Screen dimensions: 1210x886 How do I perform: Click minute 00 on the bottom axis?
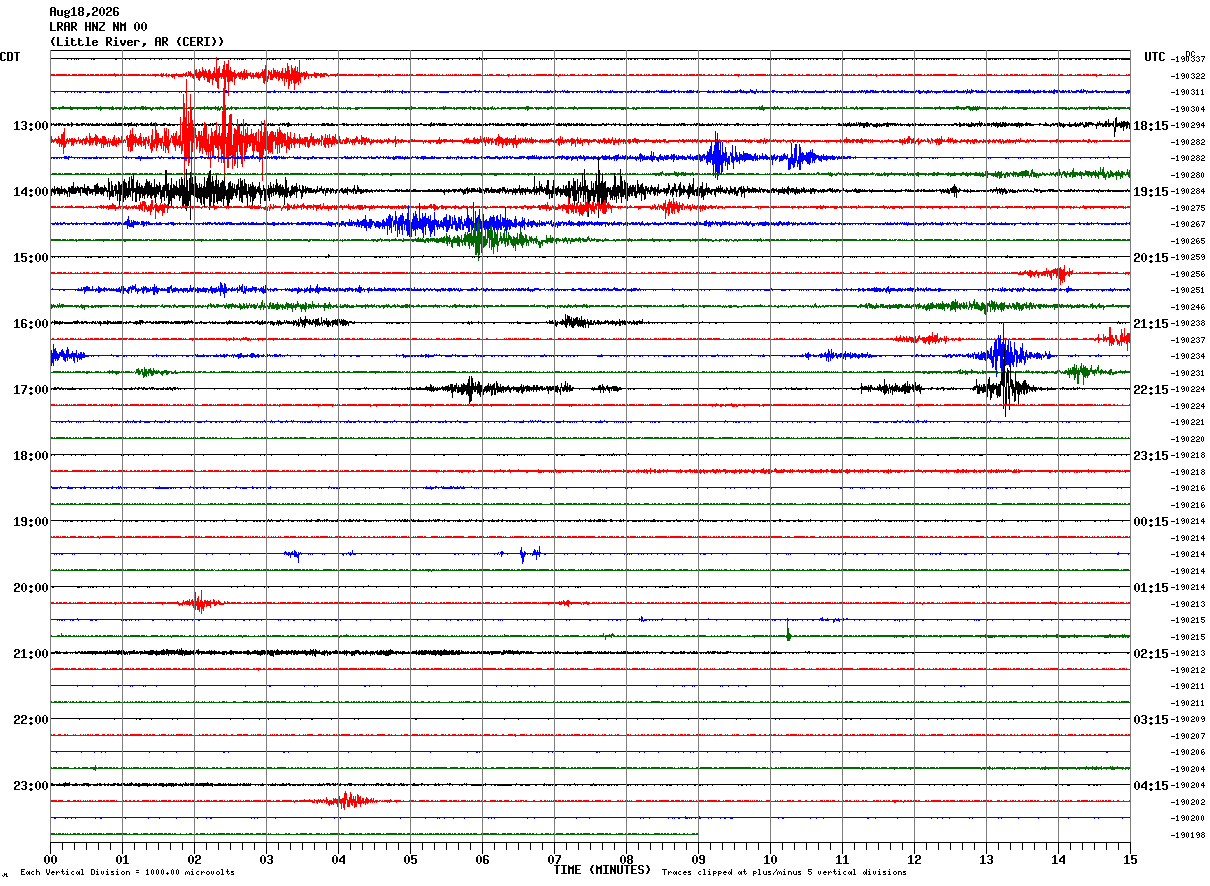click(x=50, y=859)
